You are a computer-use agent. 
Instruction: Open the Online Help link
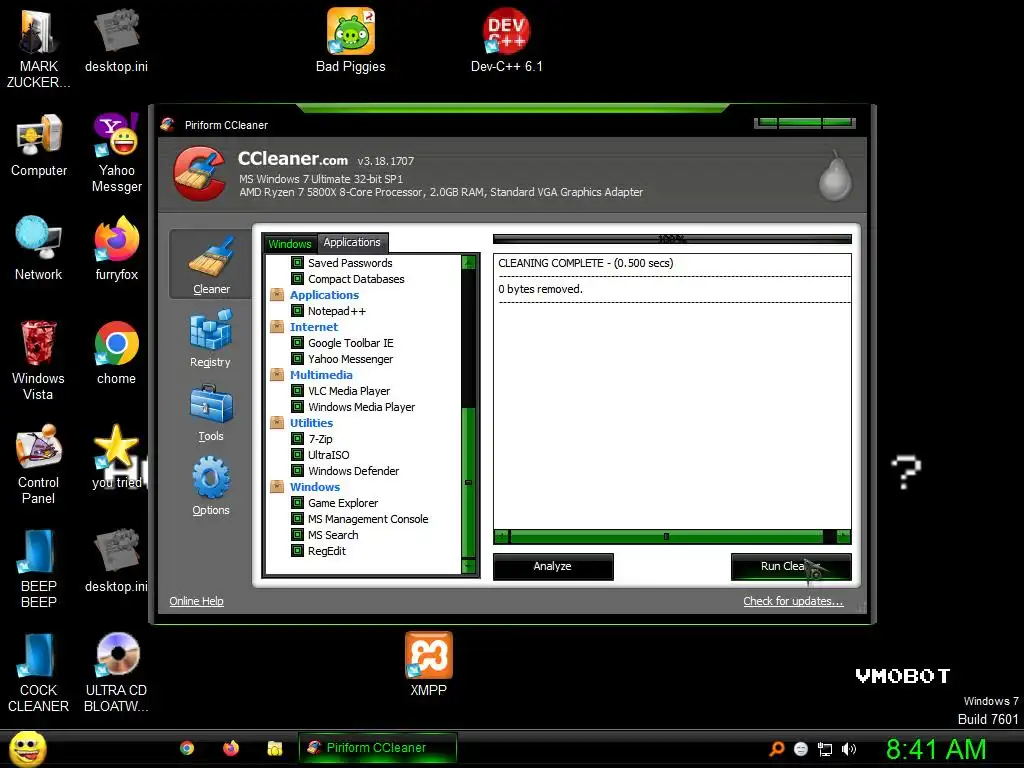196,601
